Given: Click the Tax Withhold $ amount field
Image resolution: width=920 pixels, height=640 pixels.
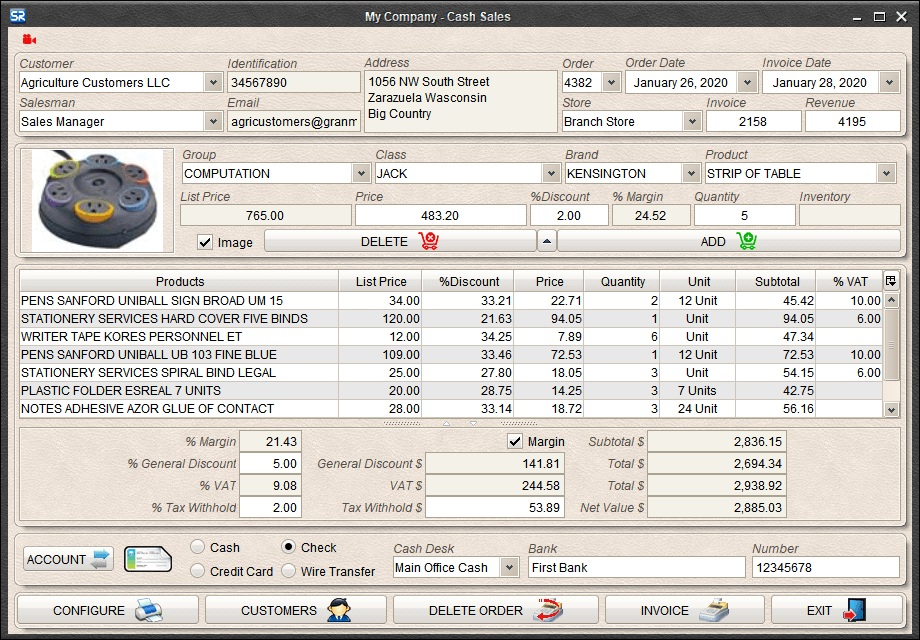Looking at the screenshot, I should (x=495, y=508).
